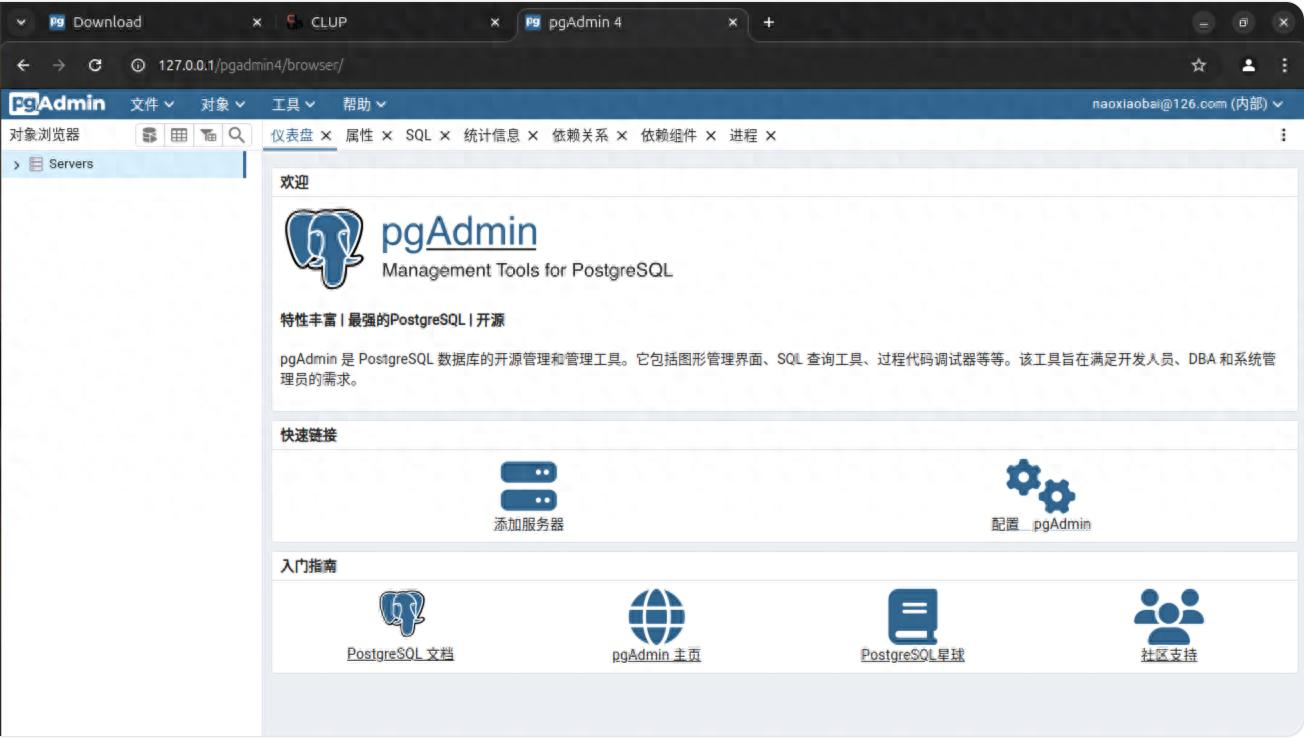Click the 添加服务器 link

(x=529, y=524)
